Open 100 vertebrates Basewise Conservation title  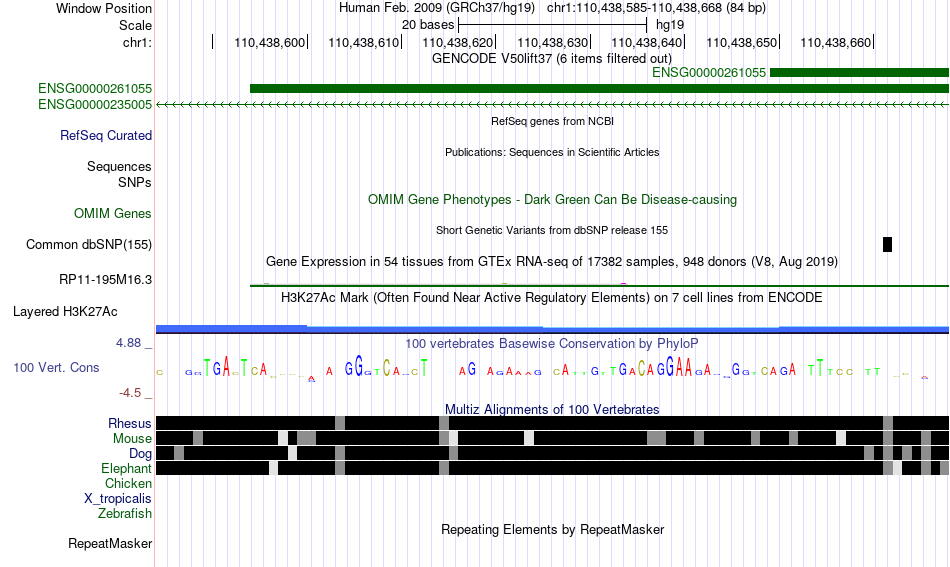[x=551, y=343]
